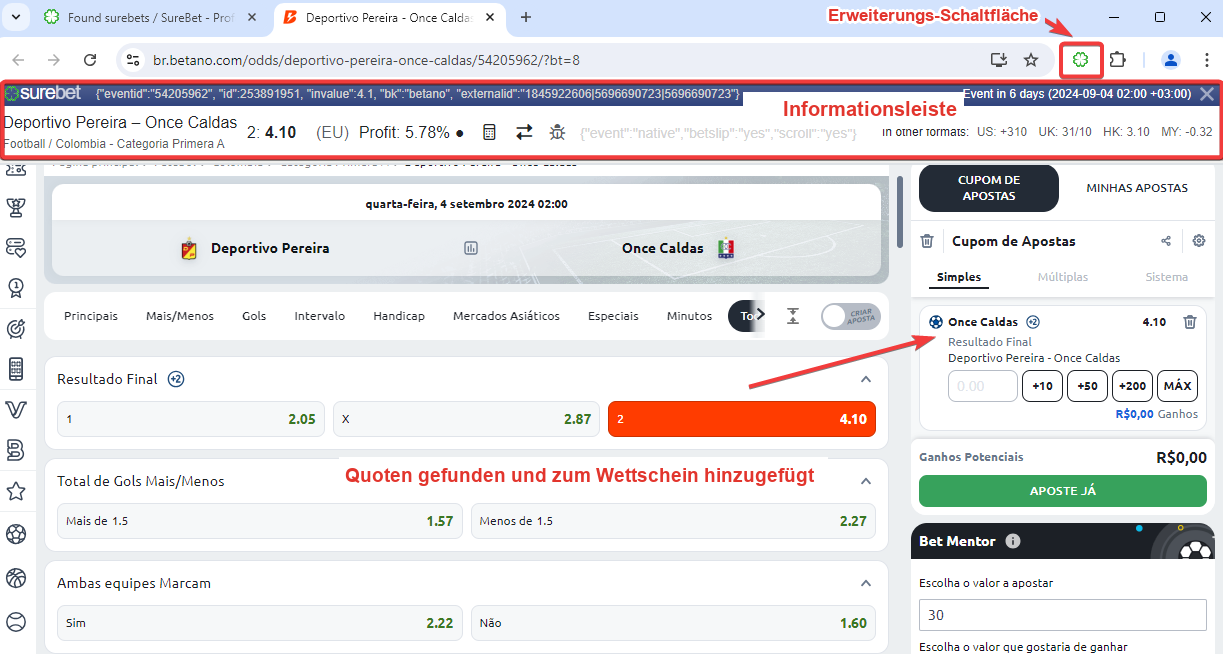Open favorites star in left sidebar
The image size is (1223, 654).
pyautogui.click(x=15, y=491)
